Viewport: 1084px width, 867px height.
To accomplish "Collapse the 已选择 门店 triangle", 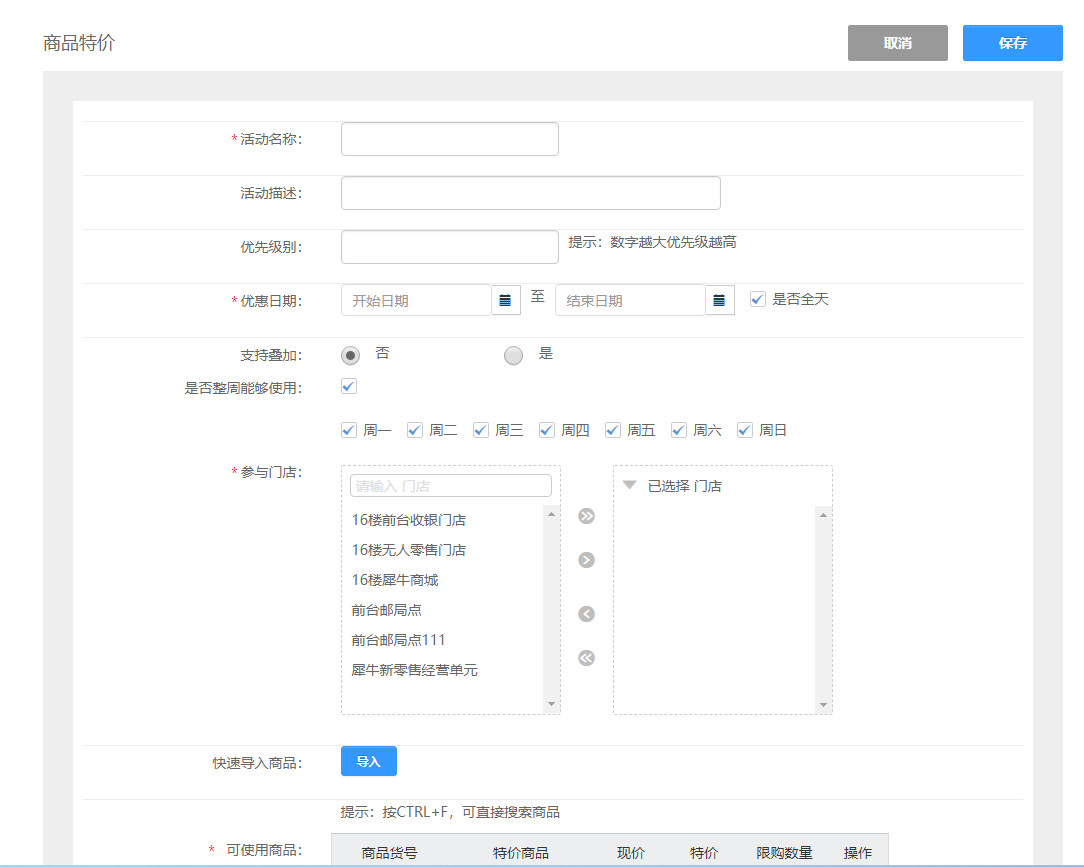I will (x=629, y=485).
